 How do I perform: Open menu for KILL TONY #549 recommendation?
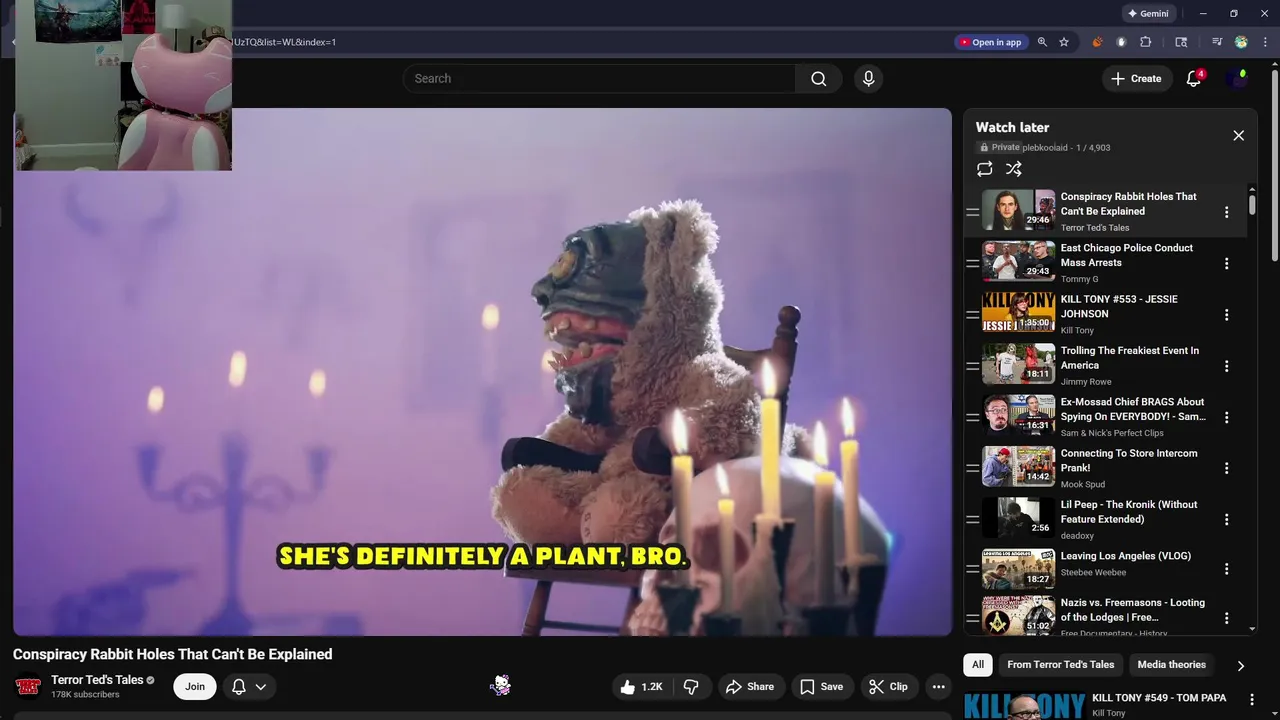tap(1250, 699)
